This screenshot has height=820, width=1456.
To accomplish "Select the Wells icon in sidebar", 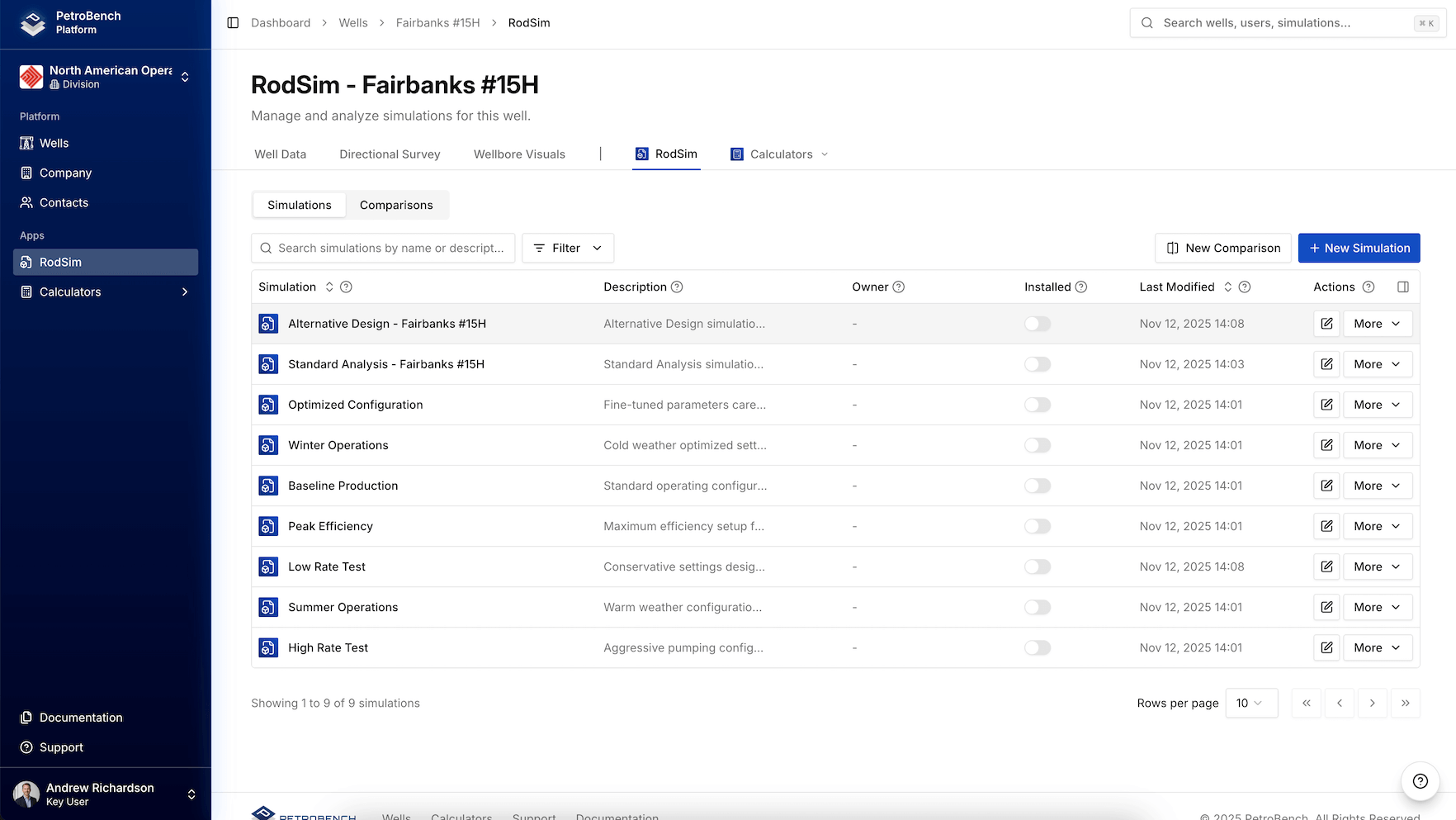I will [27, 143].
